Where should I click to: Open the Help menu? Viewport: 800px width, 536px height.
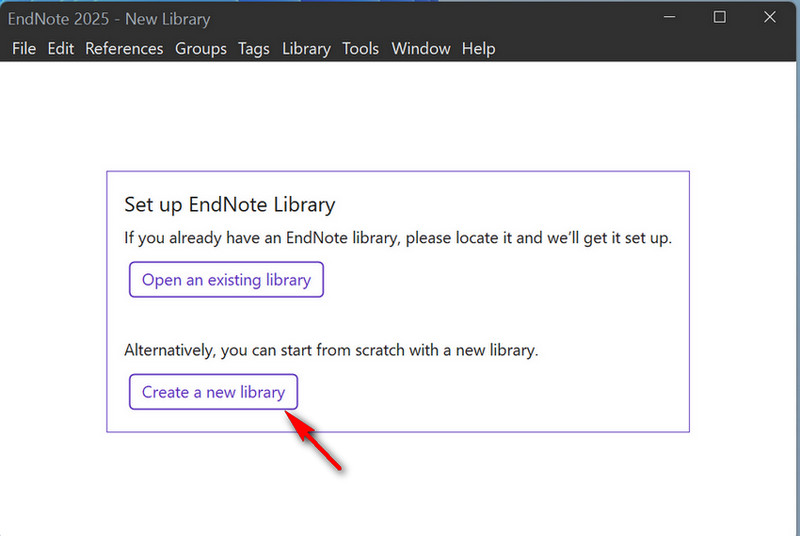point(478,48)
